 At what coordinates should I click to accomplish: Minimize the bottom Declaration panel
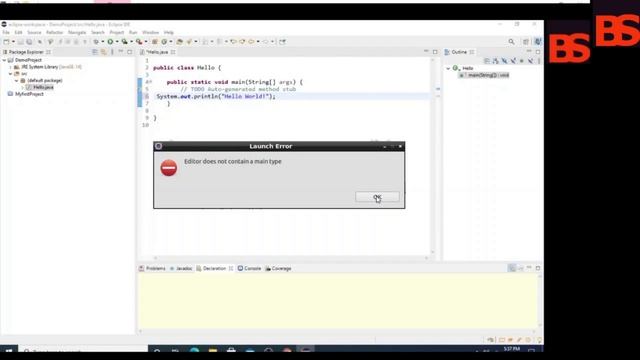tap(529, 268)
